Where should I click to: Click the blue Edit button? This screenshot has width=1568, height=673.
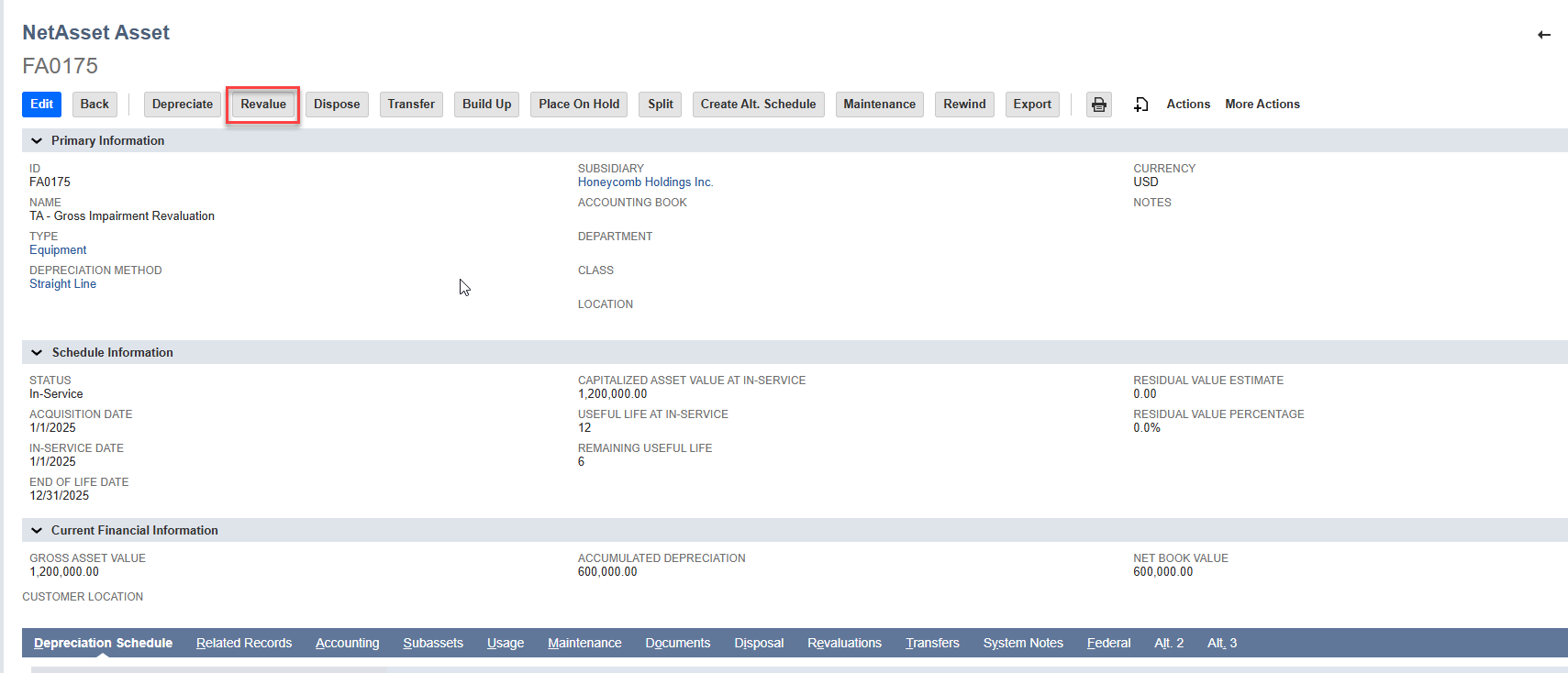coord(41,105)
